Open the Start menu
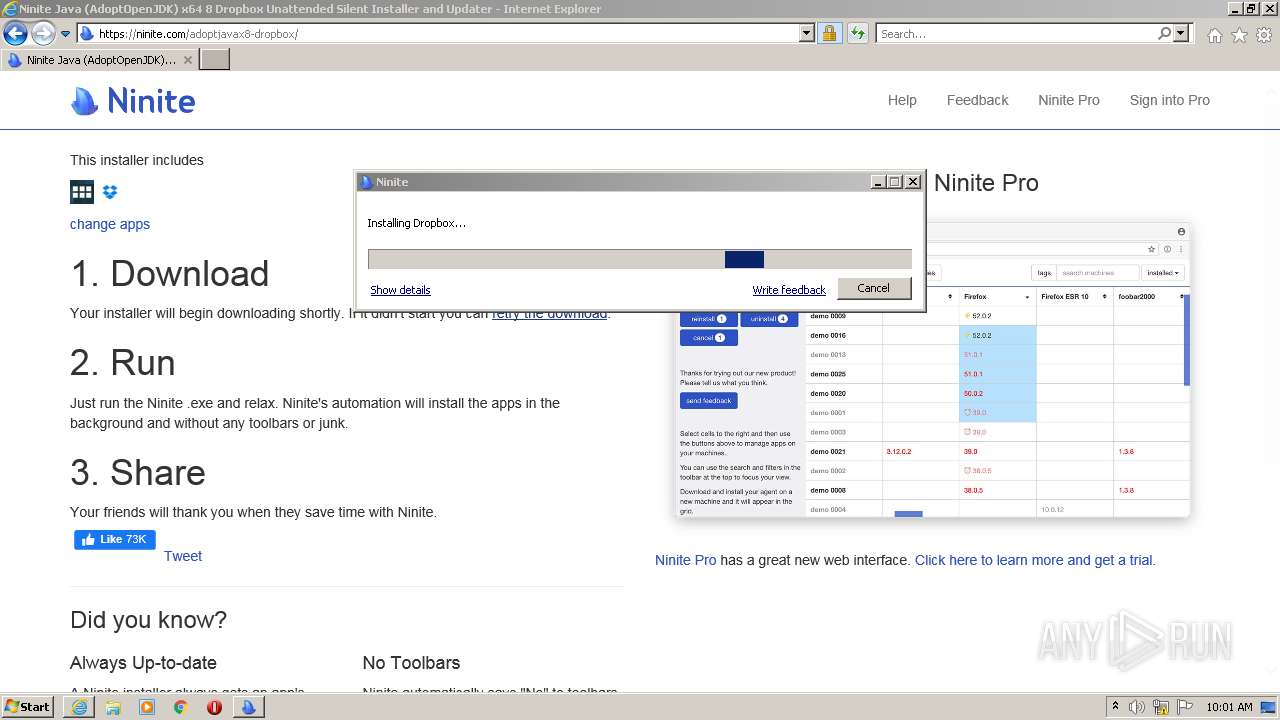The image size is (1280, 720). click(x=27, y=707)
